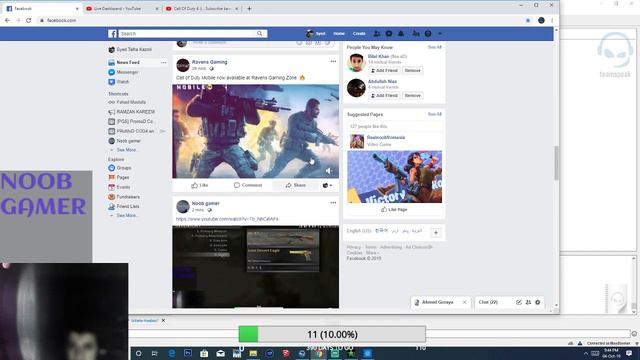Open account dropdown arrow in Facebook header

point(440,33)
